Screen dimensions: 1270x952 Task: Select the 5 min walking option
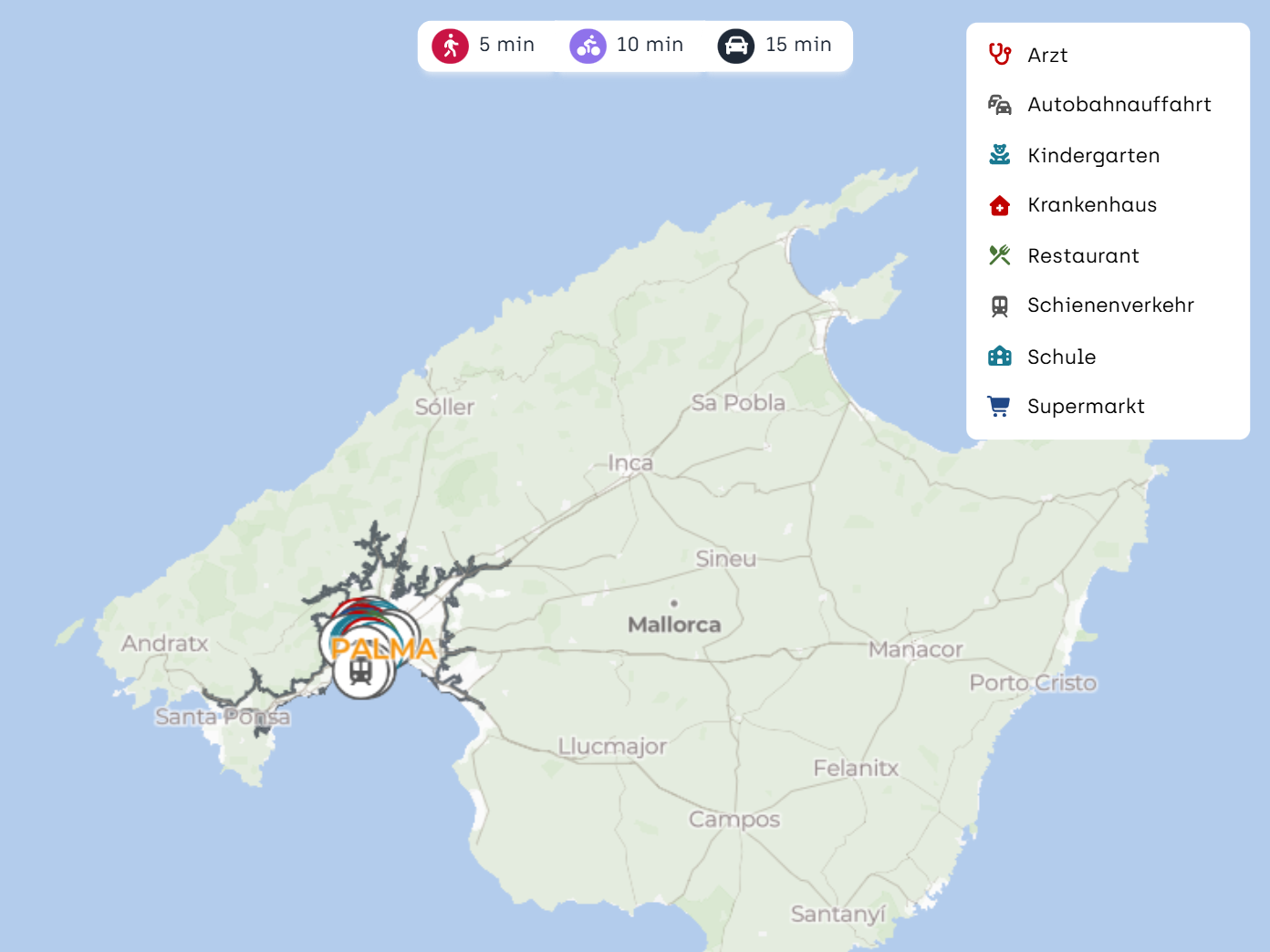pos(506,45)
